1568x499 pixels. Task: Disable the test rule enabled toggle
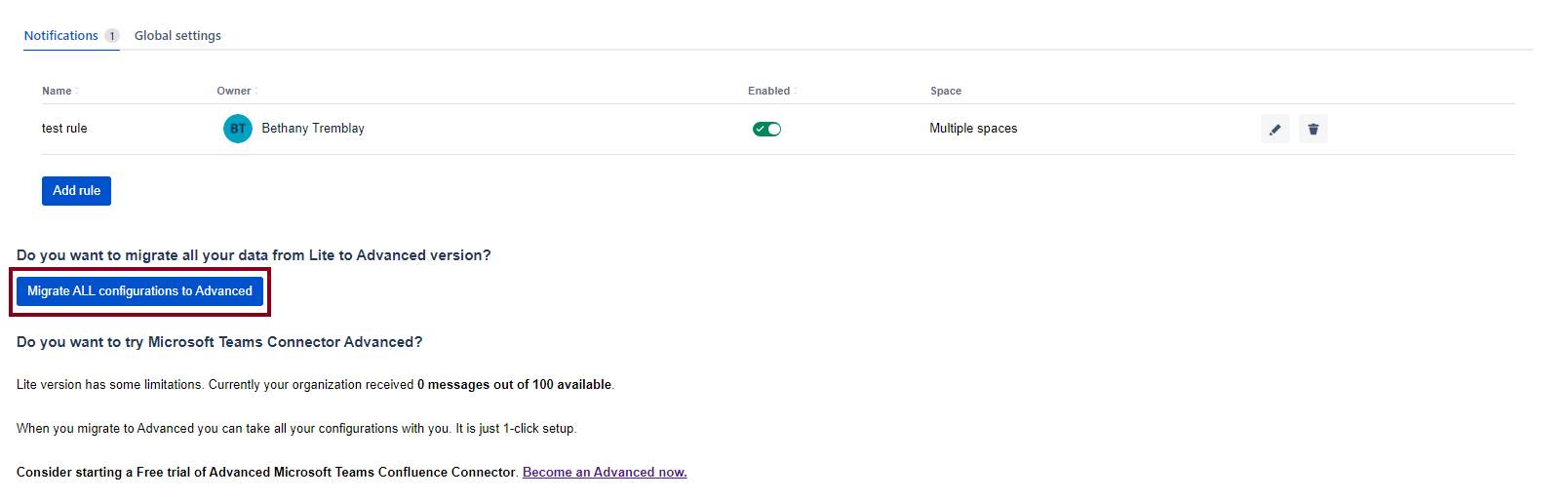coord(766,129)
